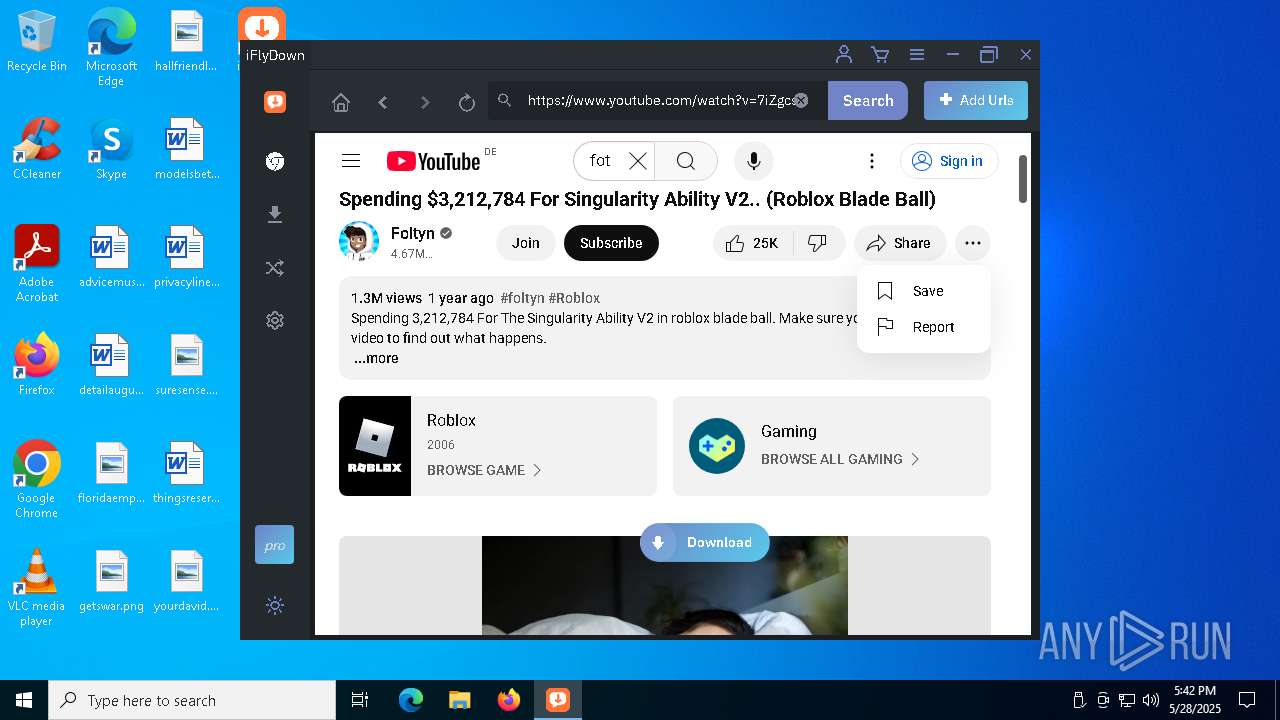The width and height of the screenshot is (1280, 720).
Task: Select getswar.png file on desktop
Action: (112, 581)
